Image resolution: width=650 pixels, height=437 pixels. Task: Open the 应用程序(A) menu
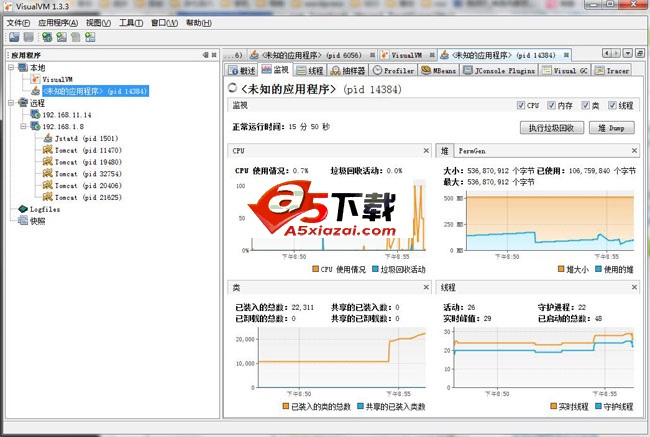pos(58,23)
